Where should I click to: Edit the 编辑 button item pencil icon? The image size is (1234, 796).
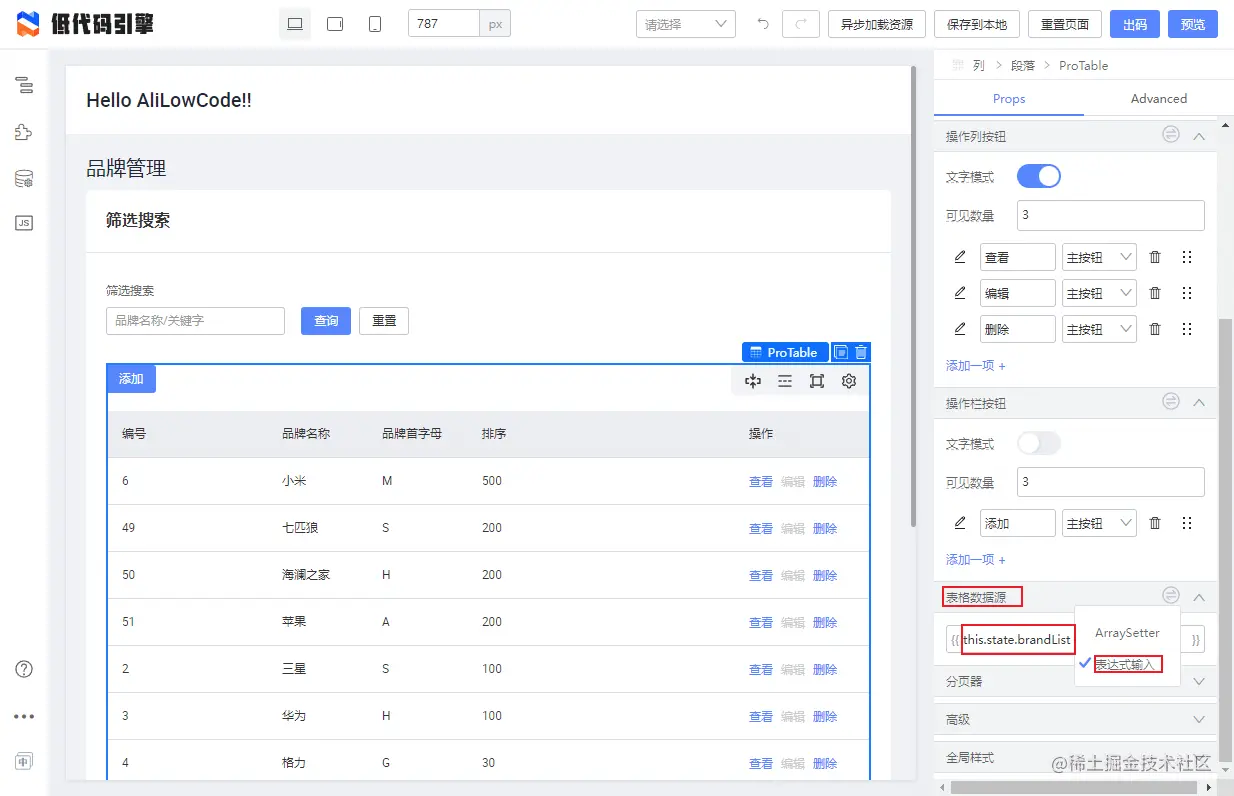(960, 293)
